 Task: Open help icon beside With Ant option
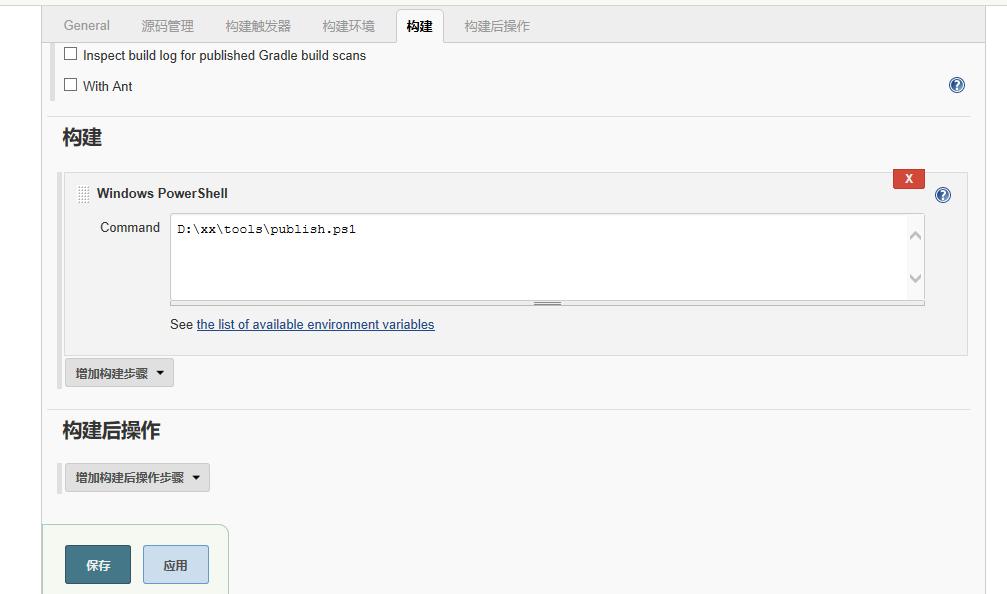click(x=956, y=85)
